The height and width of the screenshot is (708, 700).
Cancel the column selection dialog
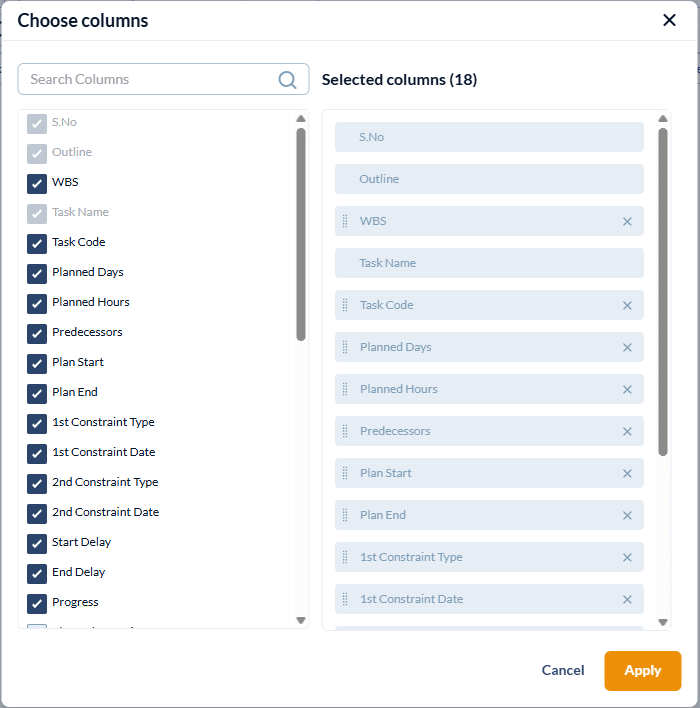(x=563, y=670)
